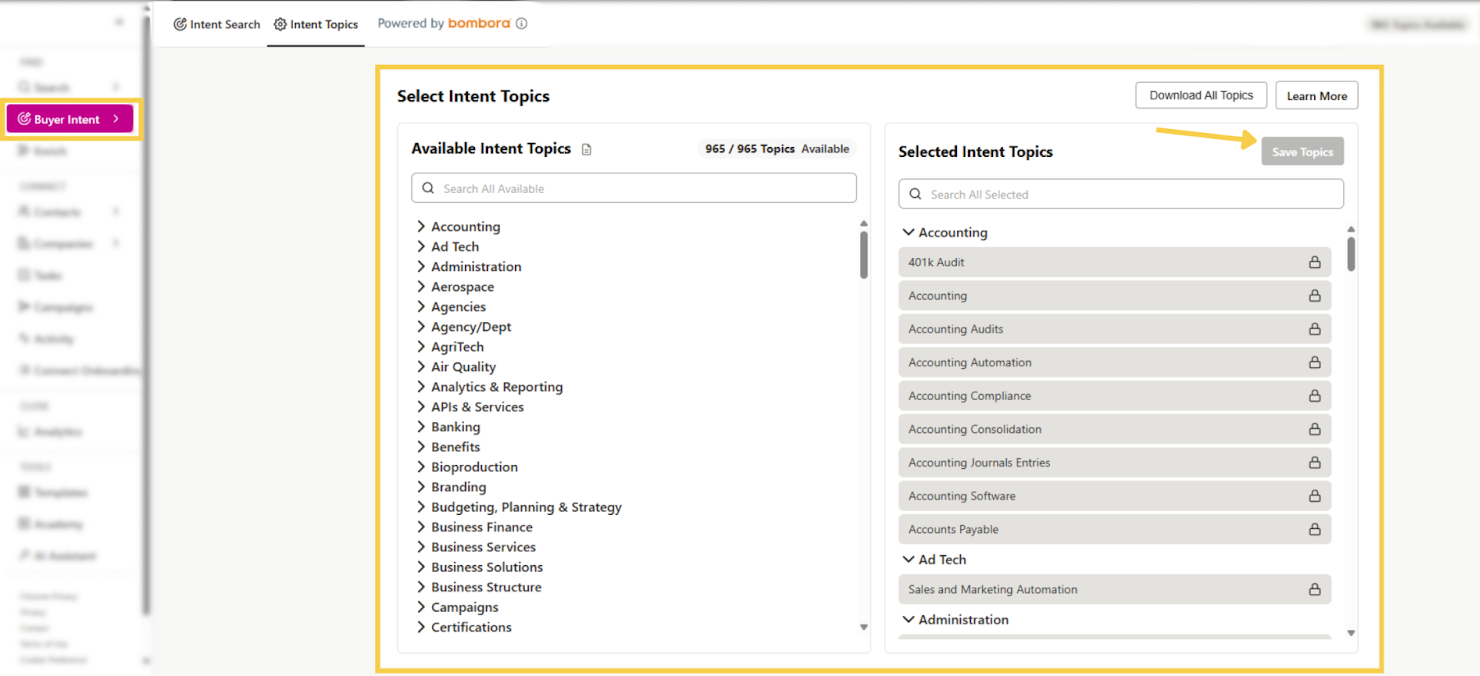Switch to the Intent Search tab
Viewport: 1480px width, 676px height.
click(x=217, y=24)
